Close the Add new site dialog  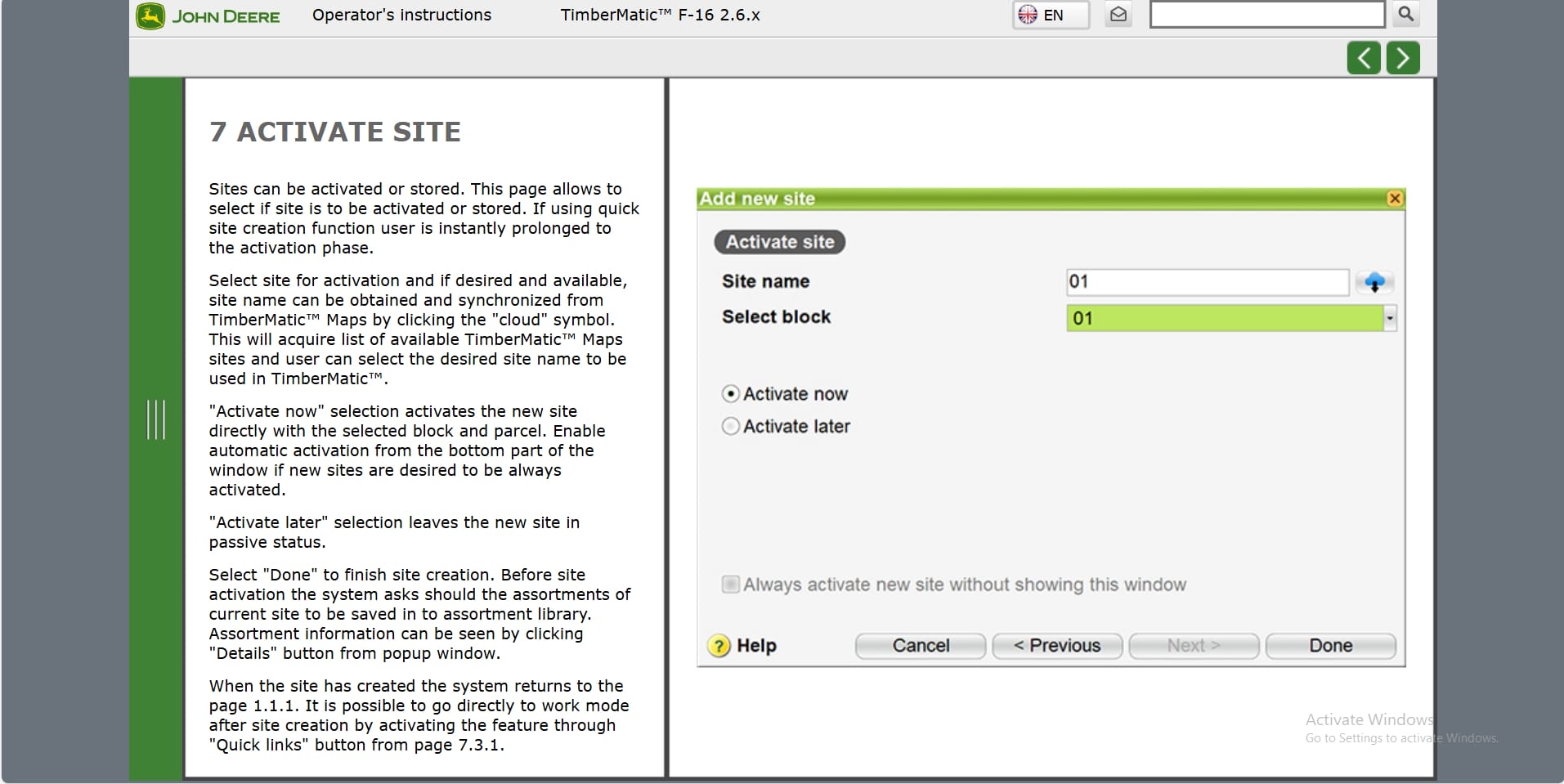pos(1395,199)
